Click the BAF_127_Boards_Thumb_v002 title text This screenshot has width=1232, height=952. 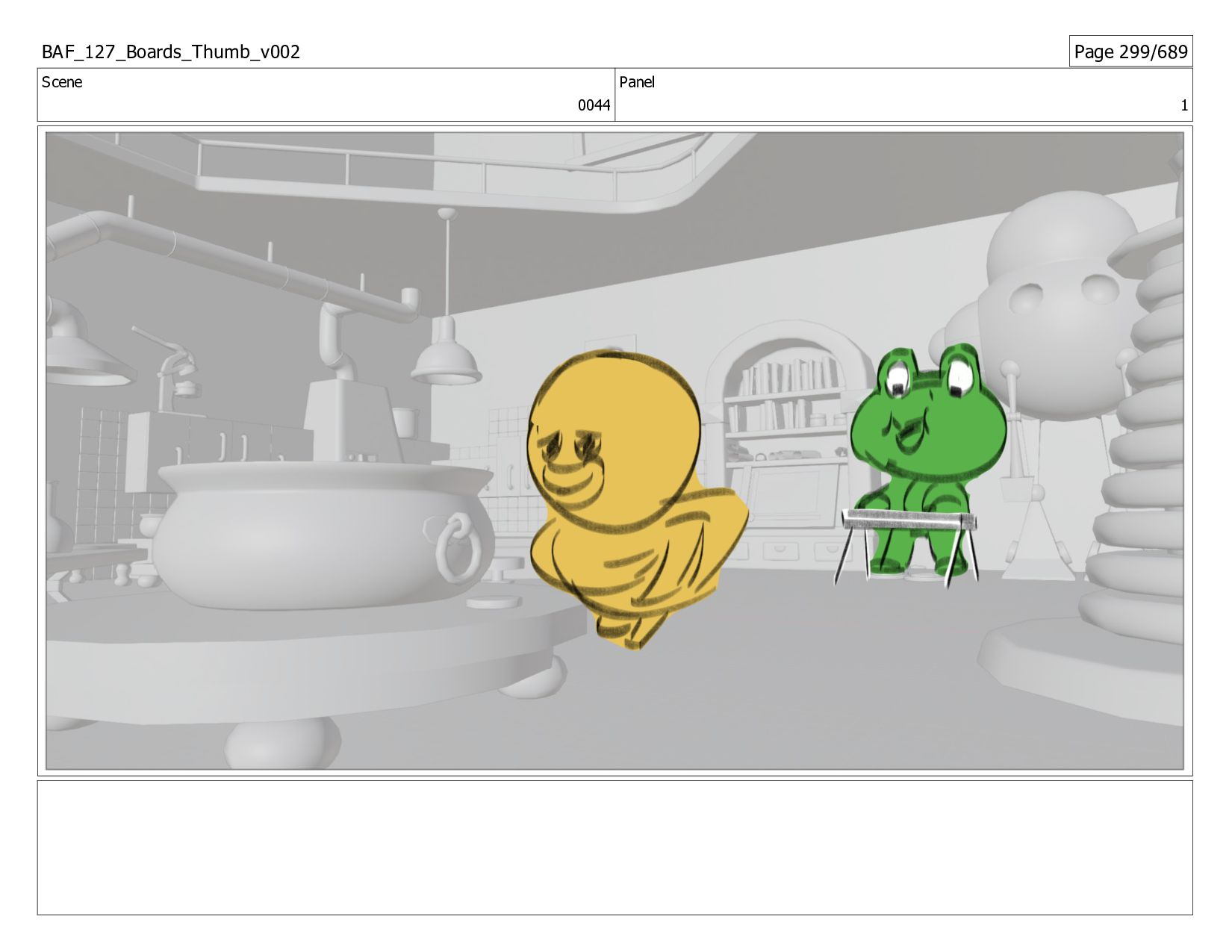tap(171, 52)
